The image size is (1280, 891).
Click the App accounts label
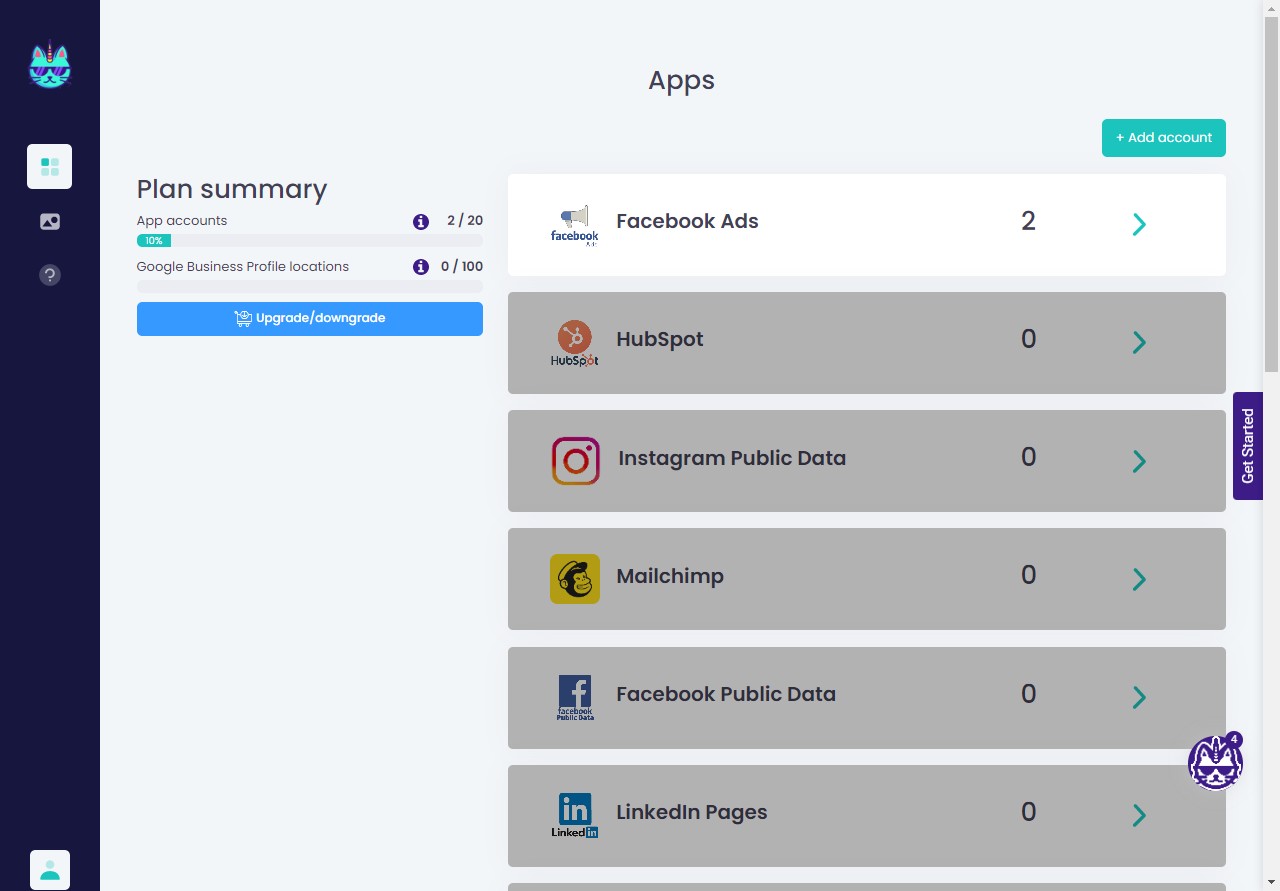tap(182, 221)
